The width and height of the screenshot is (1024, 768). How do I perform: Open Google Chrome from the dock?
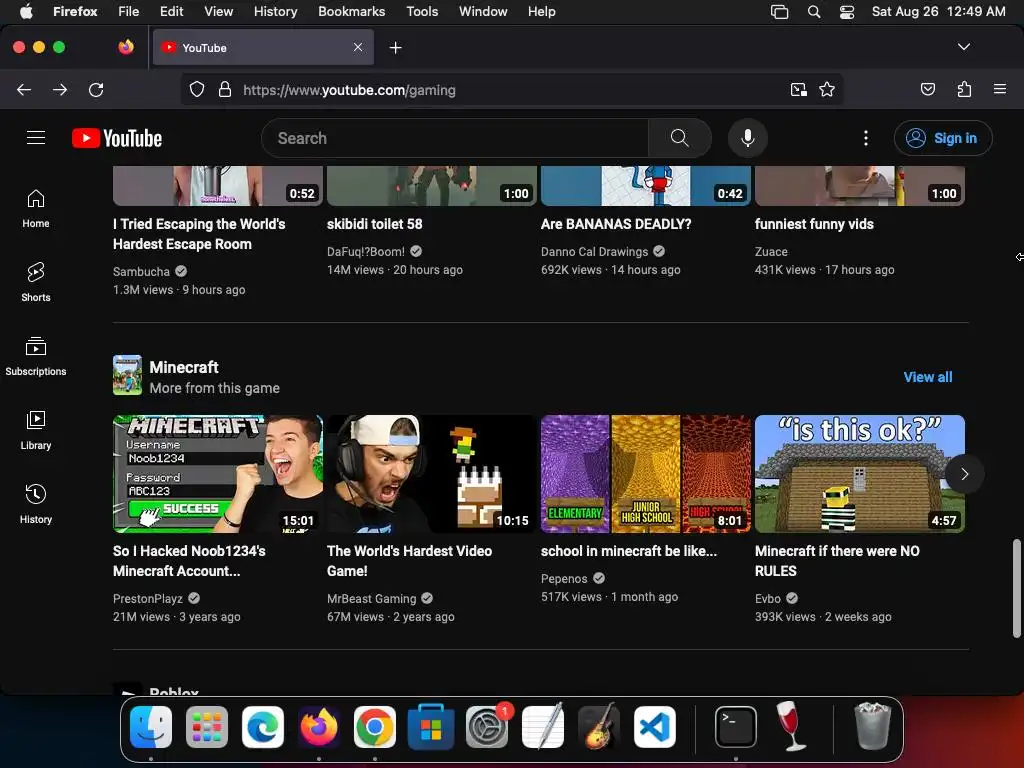click(x=374, y=727)
